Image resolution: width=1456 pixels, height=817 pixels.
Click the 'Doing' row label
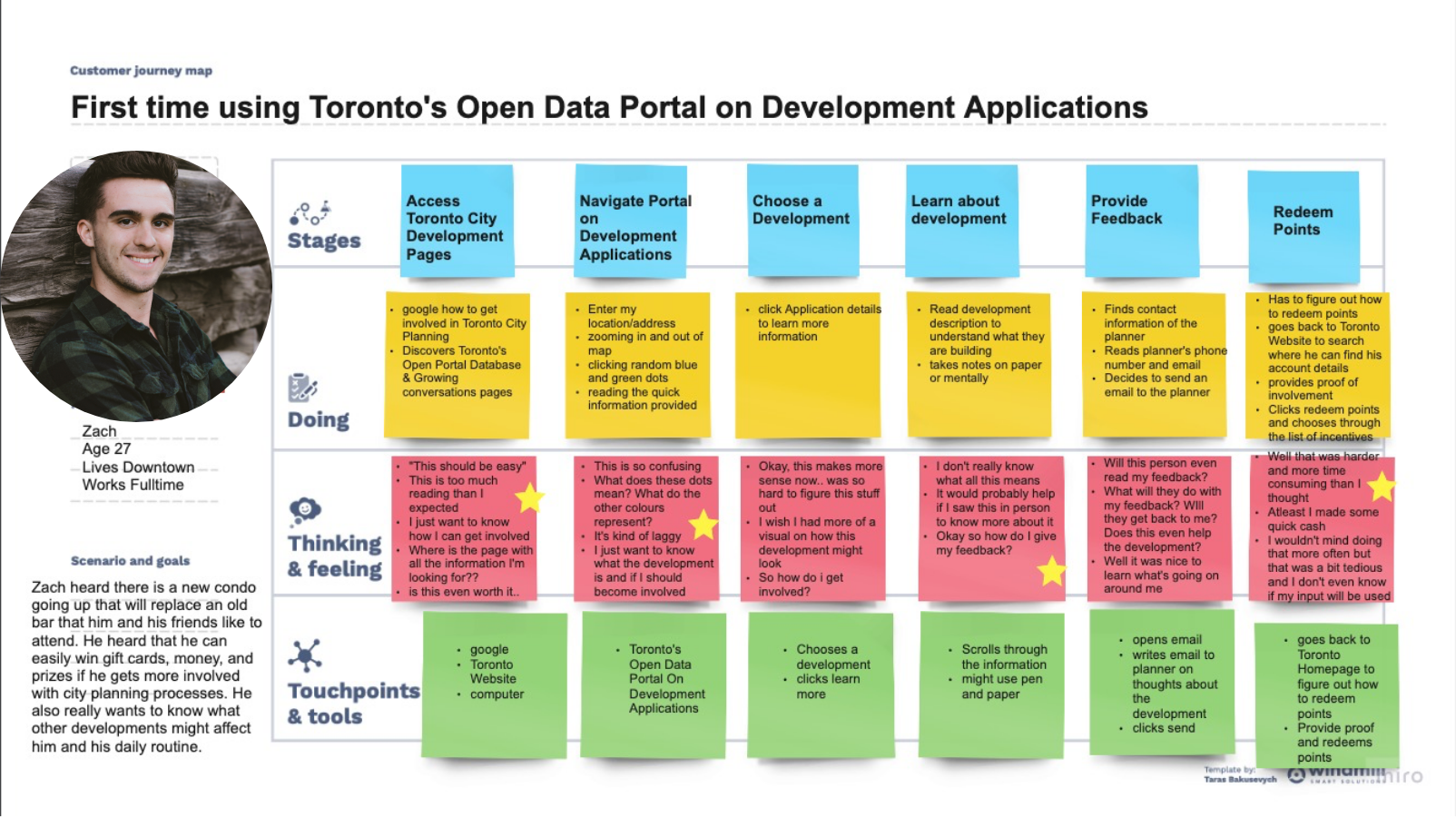[319, 420]
